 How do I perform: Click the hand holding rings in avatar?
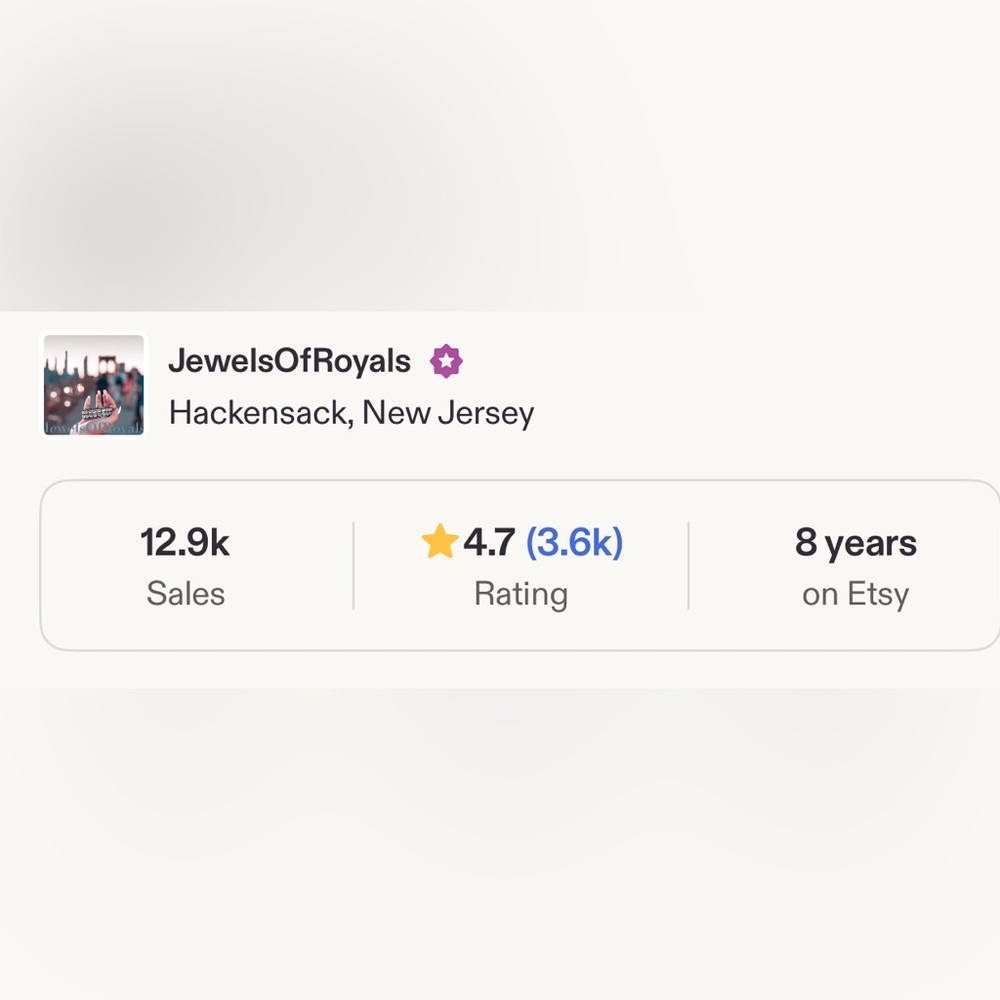point(98,410)
